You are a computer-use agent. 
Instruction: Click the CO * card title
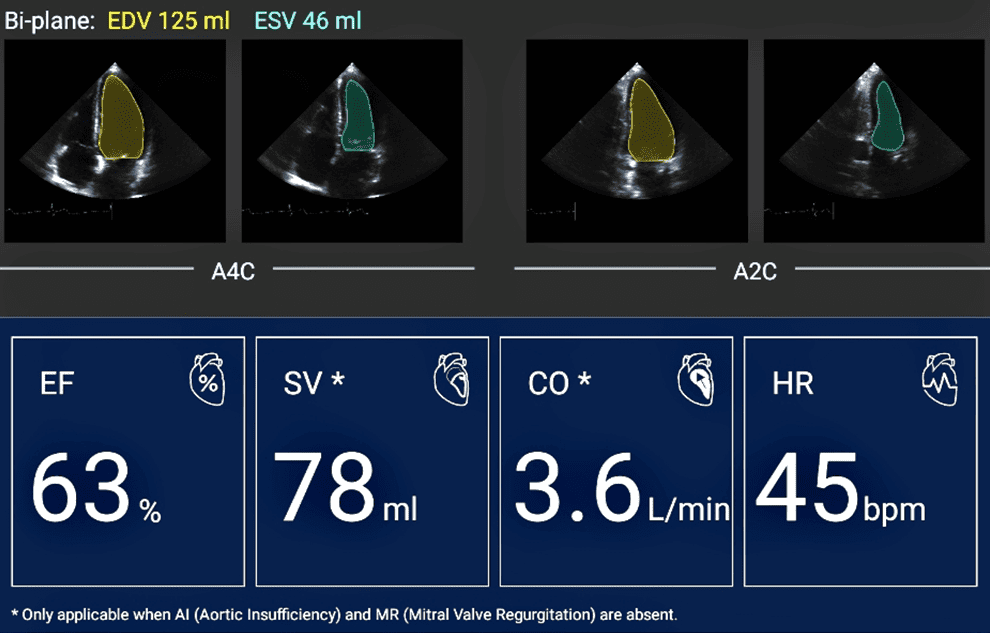coord(559,383)
